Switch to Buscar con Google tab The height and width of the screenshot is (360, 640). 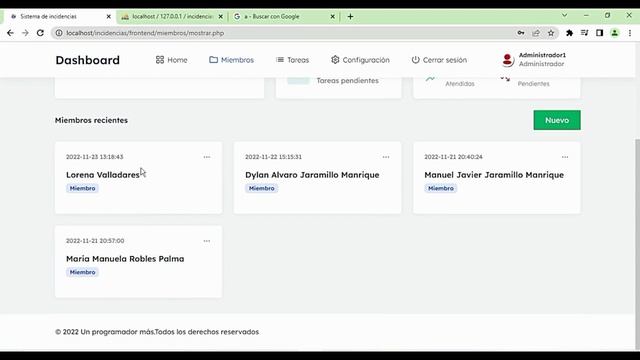[x=284, y=16]
